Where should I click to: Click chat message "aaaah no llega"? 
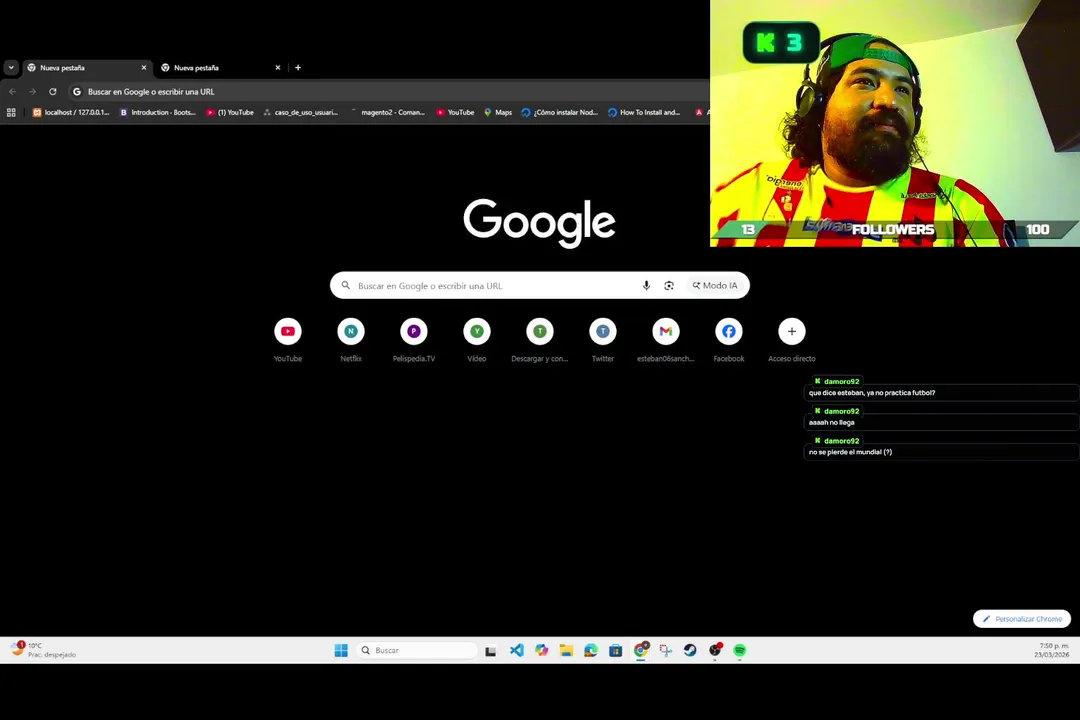(x=831, y=422)
